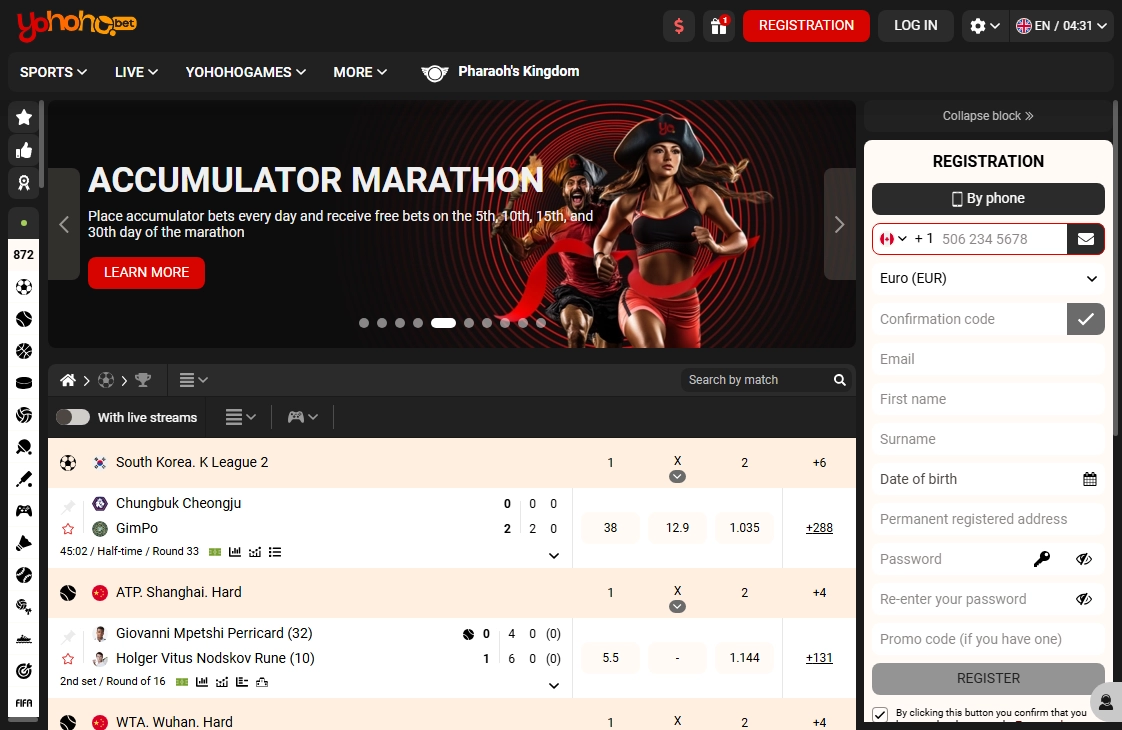Open the YOHOHOGAMES dropdown menu
The width and height of the screenshot is (1122, 730).
pyautogui.click(x=245, y=72)
